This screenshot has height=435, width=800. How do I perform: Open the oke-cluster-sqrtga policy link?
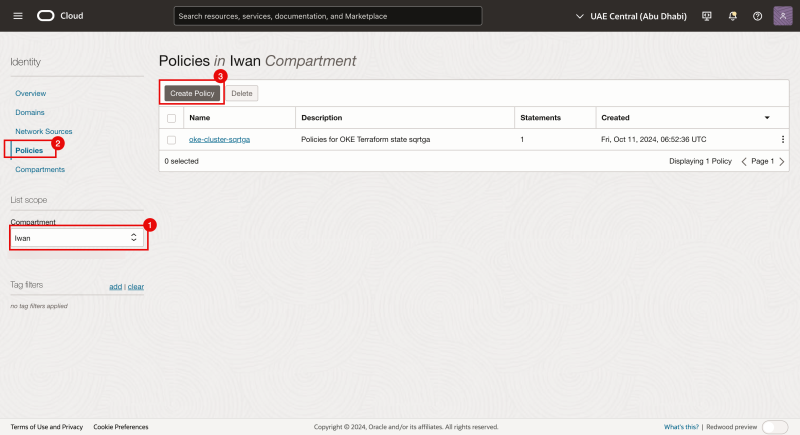[219, 139]
